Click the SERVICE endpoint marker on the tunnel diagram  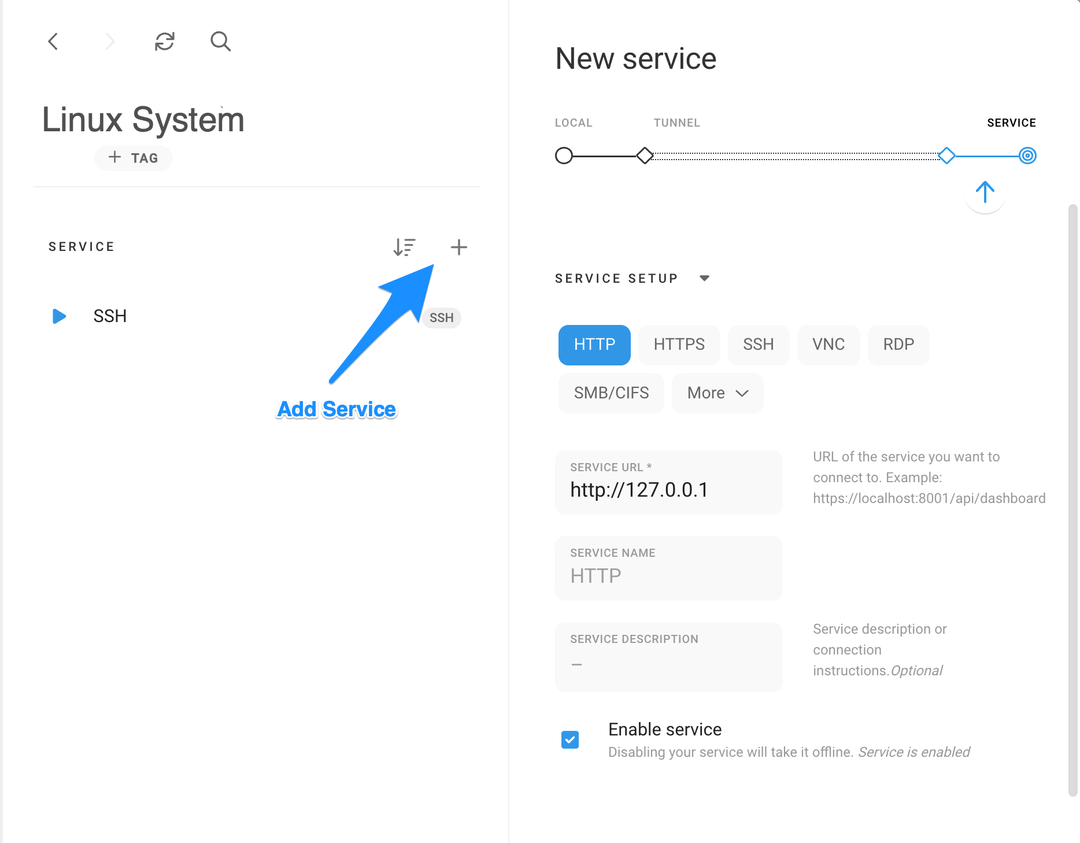1026,155
